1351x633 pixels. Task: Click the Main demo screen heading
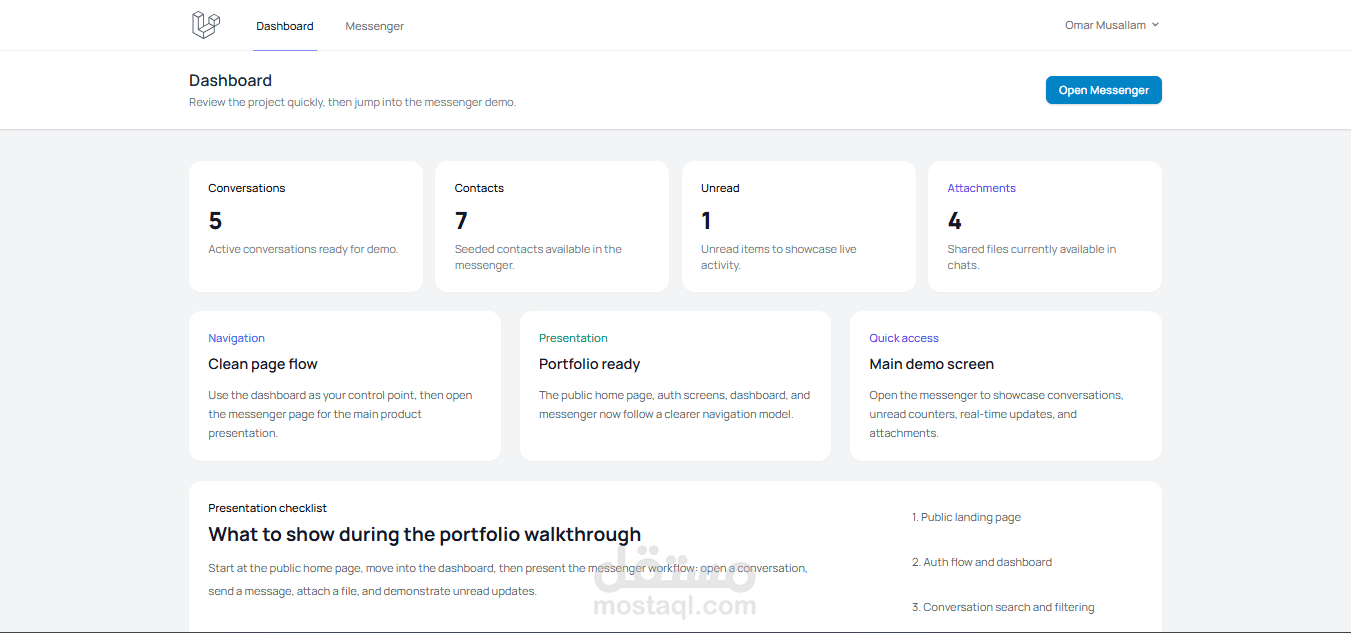coord(931,364)
